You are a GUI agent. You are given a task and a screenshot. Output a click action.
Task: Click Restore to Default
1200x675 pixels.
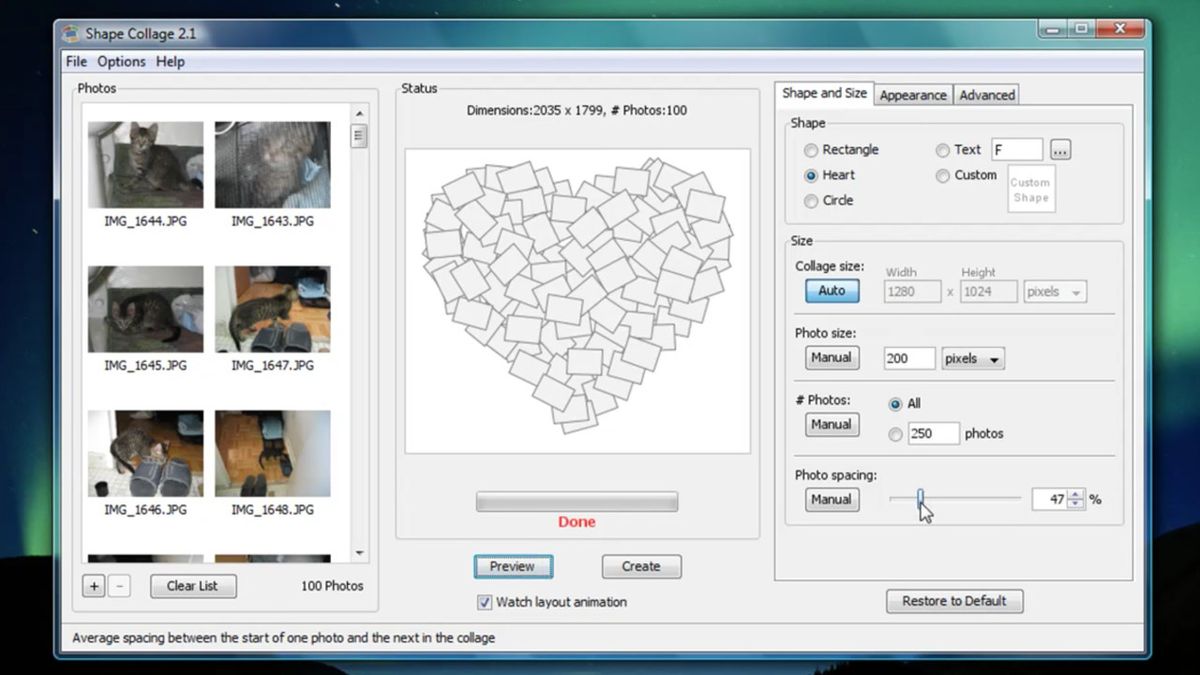tap(954, 601)
